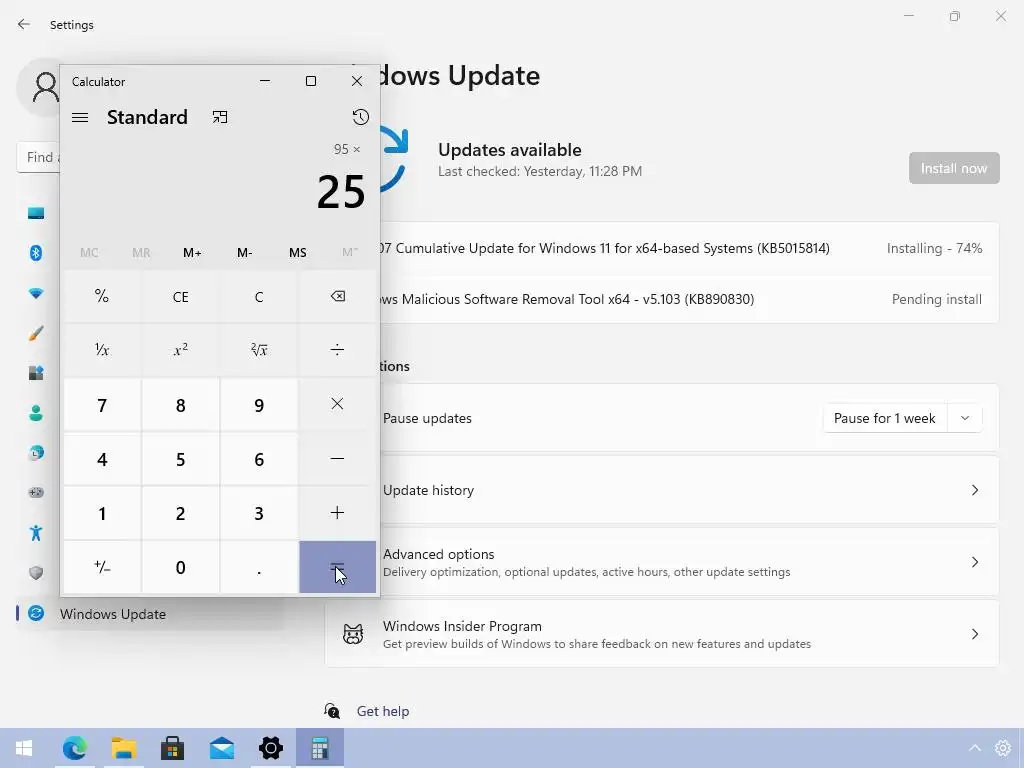Click the backspace key in Calculator

click(x=337, y=296)
